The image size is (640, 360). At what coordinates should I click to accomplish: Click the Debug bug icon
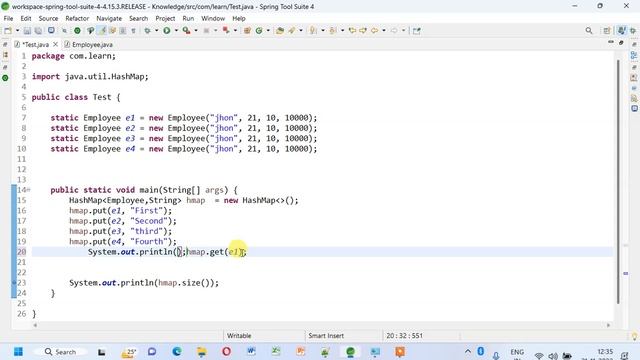pyautogui.click(x=147, y=31)
